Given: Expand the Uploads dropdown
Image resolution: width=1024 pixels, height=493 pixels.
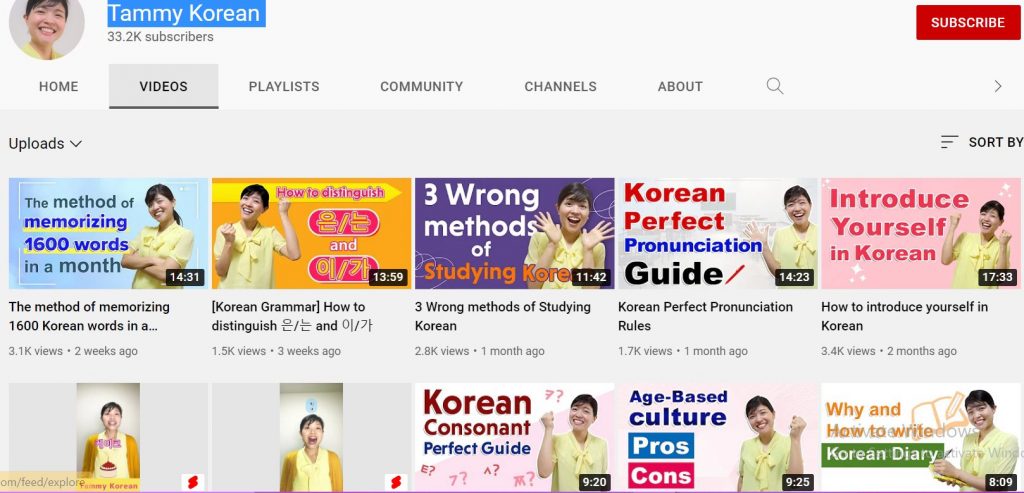Looking at the screenshot, I should (x=45, y=144).
